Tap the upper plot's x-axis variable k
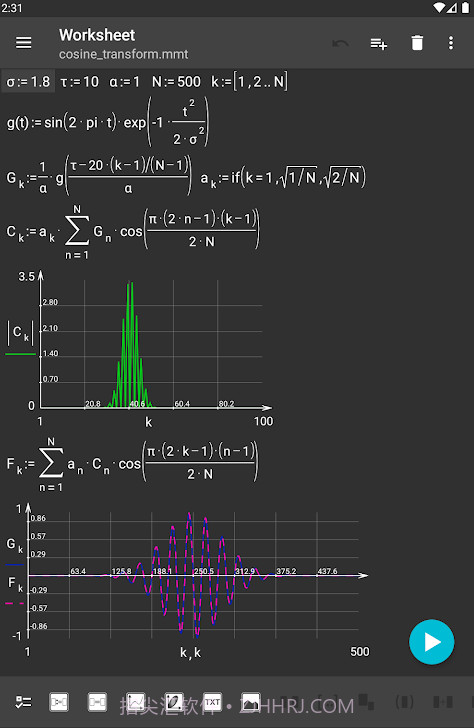The height and width of the screenshot is (728, 474). point(149,422)
